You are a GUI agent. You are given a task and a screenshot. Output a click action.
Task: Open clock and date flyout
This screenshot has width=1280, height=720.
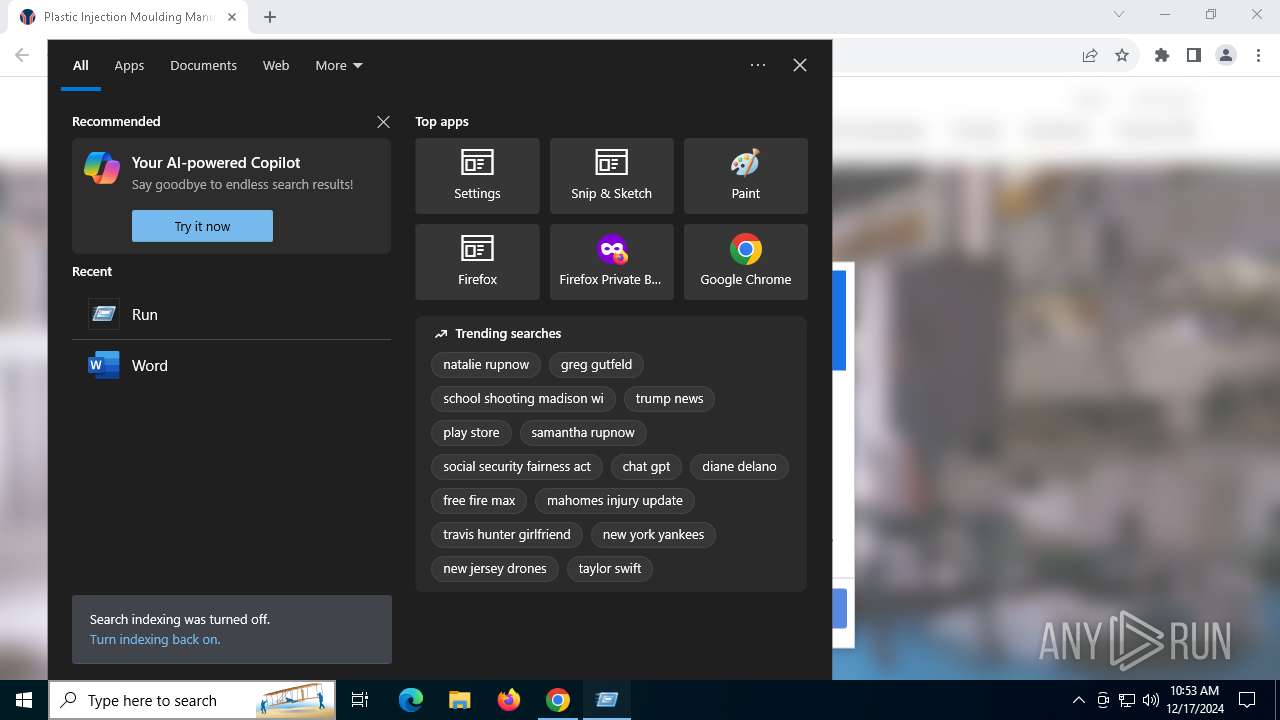click(x=1194, y=700)
